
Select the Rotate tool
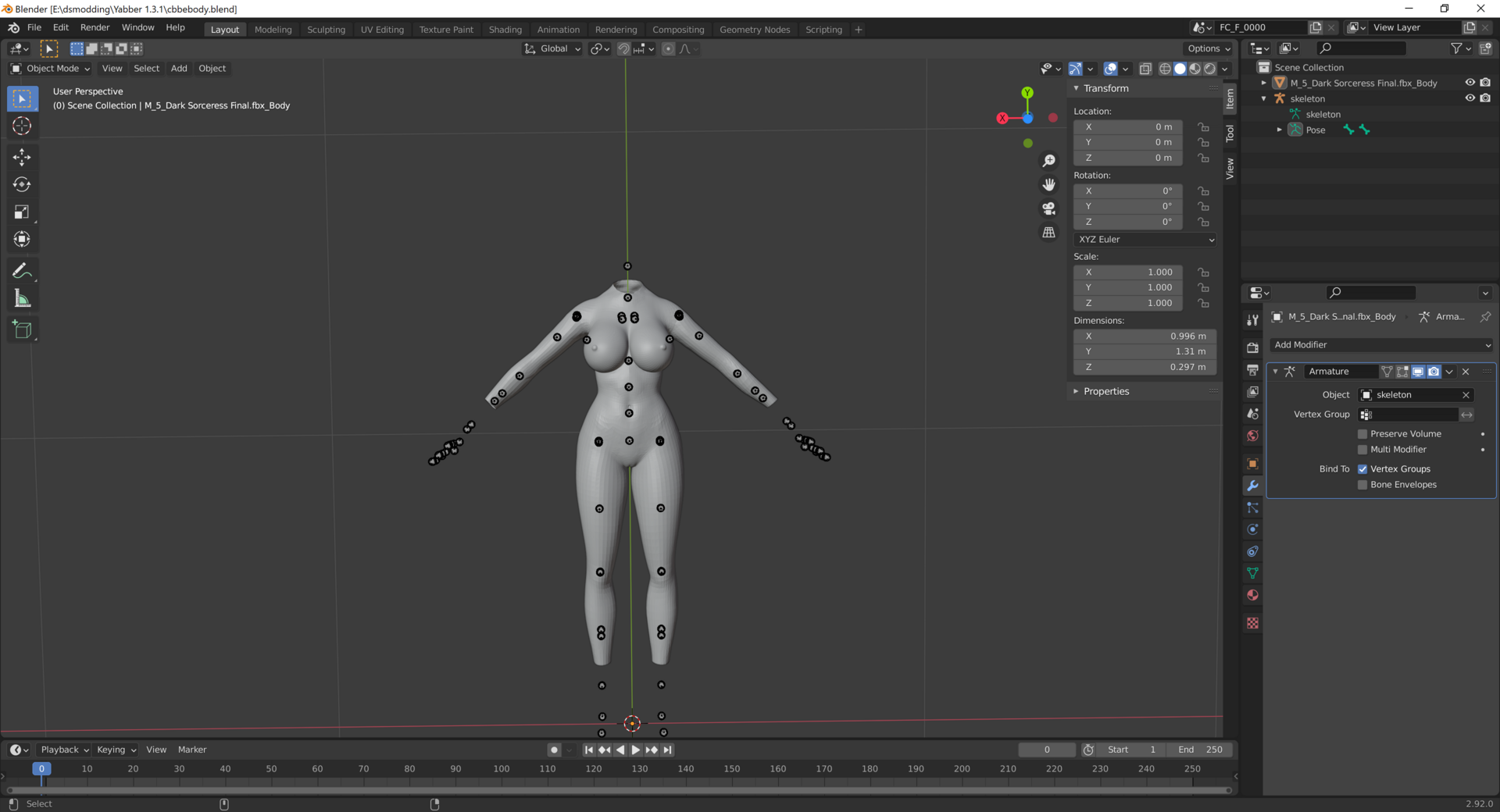[x=22, y=184]
